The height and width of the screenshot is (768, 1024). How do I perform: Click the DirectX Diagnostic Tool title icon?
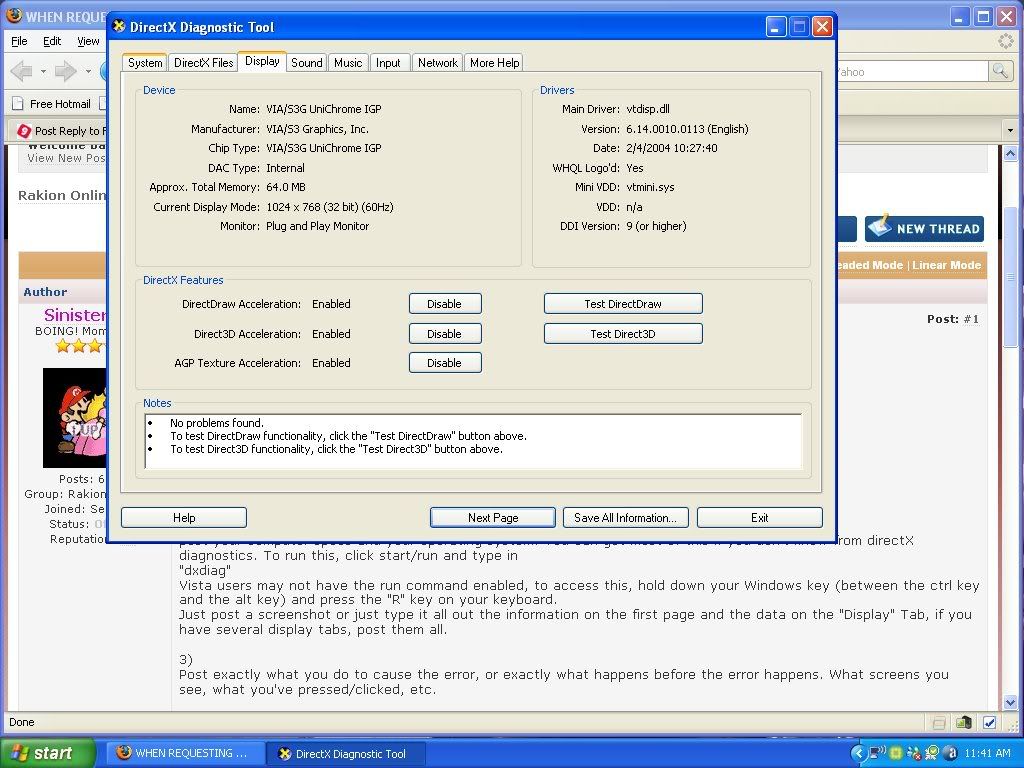pos(119,26)
